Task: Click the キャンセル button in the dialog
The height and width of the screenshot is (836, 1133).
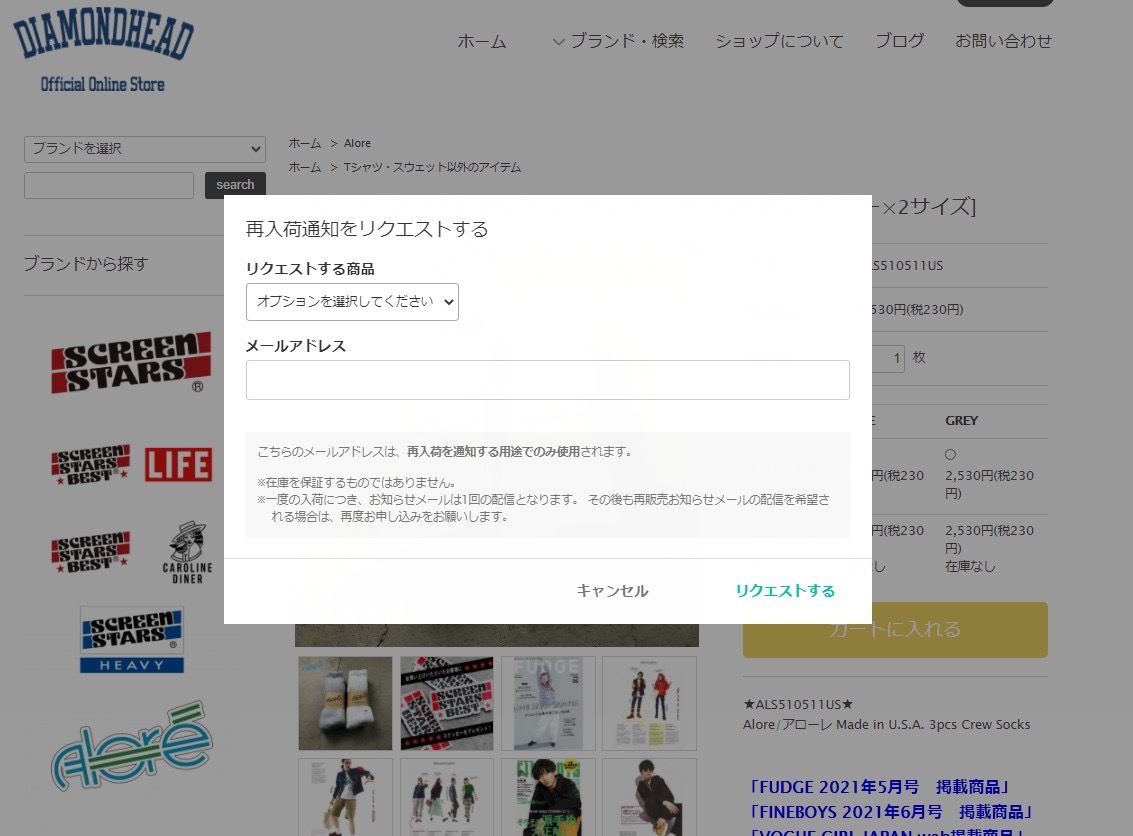Action: [612, 591]
